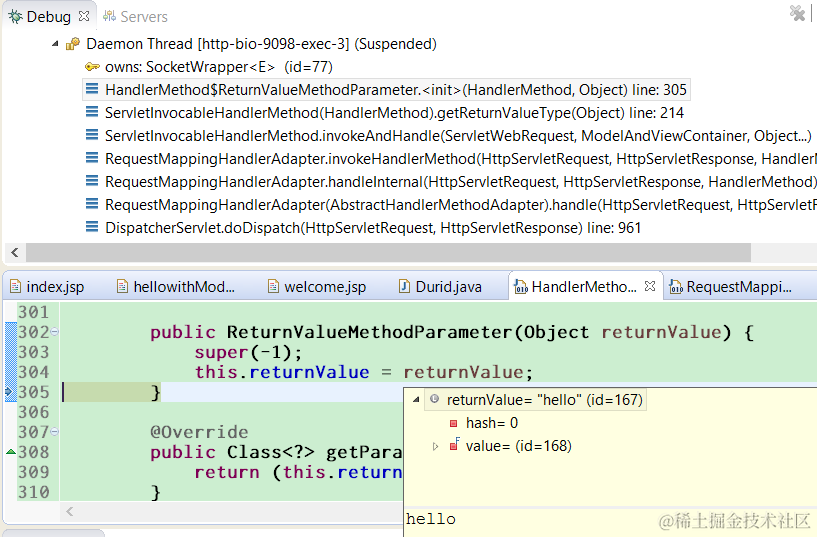Click remove all terminated launches icon
Viewport: 817px width, 537px height.
[x=797, y=13]
